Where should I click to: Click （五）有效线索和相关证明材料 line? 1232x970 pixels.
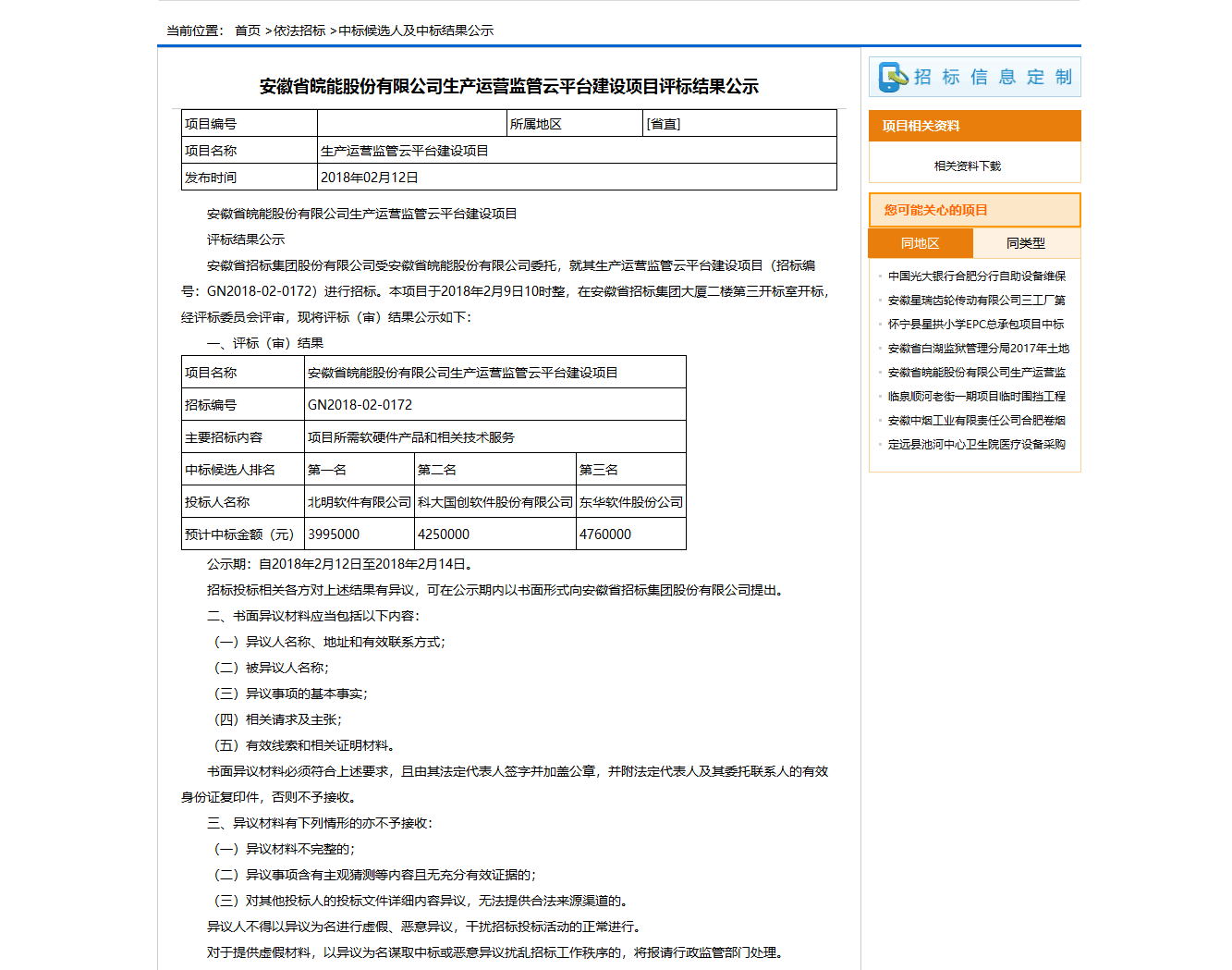307,745
